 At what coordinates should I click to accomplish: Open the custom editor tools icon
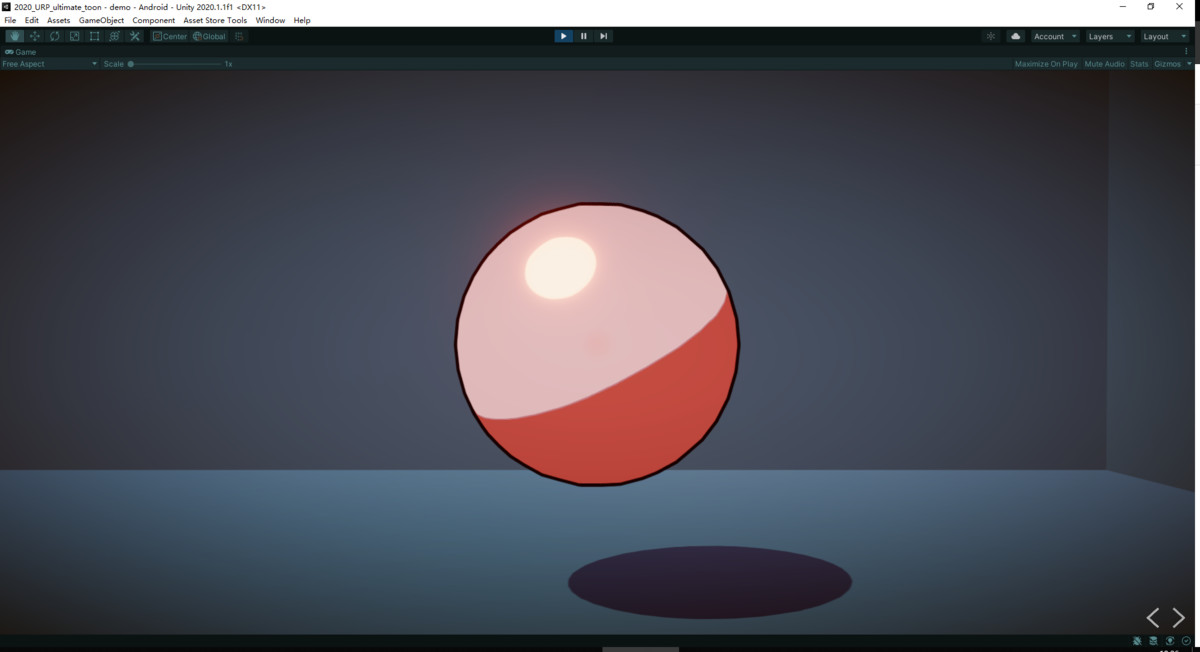pos(135,36)
